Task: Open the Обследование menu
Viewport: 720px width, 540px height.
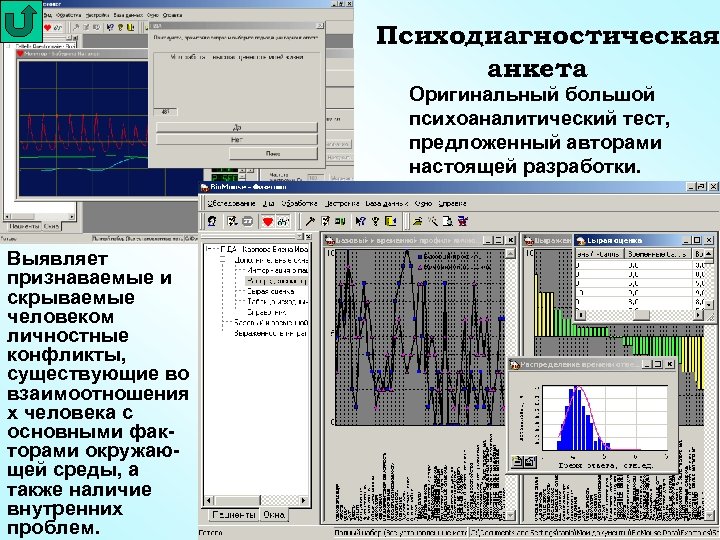Action: point(231,203)
